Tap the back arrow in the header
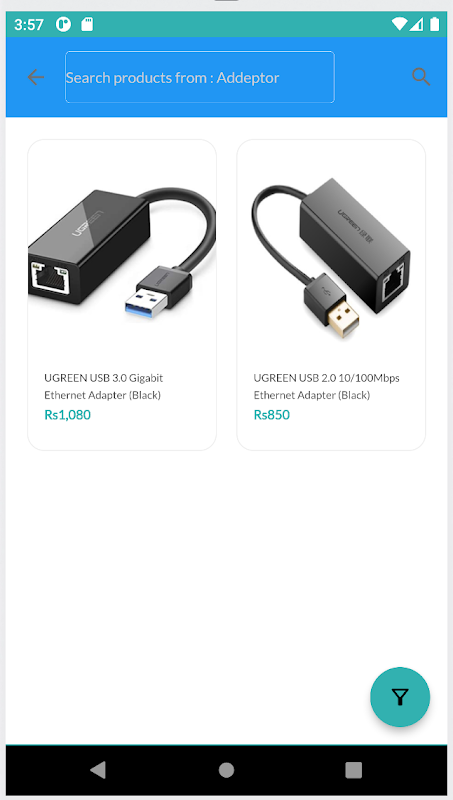 [36, 77]
